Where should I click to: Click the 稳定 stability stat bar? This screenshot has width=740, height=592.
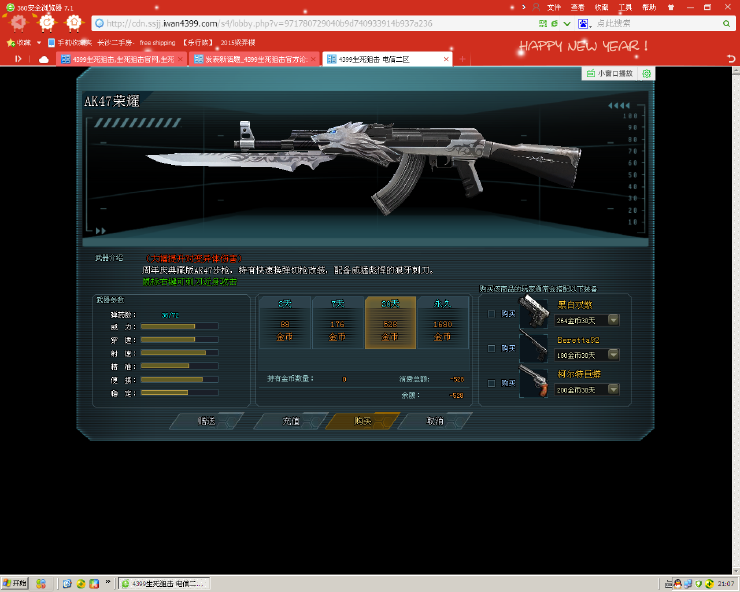179,392
